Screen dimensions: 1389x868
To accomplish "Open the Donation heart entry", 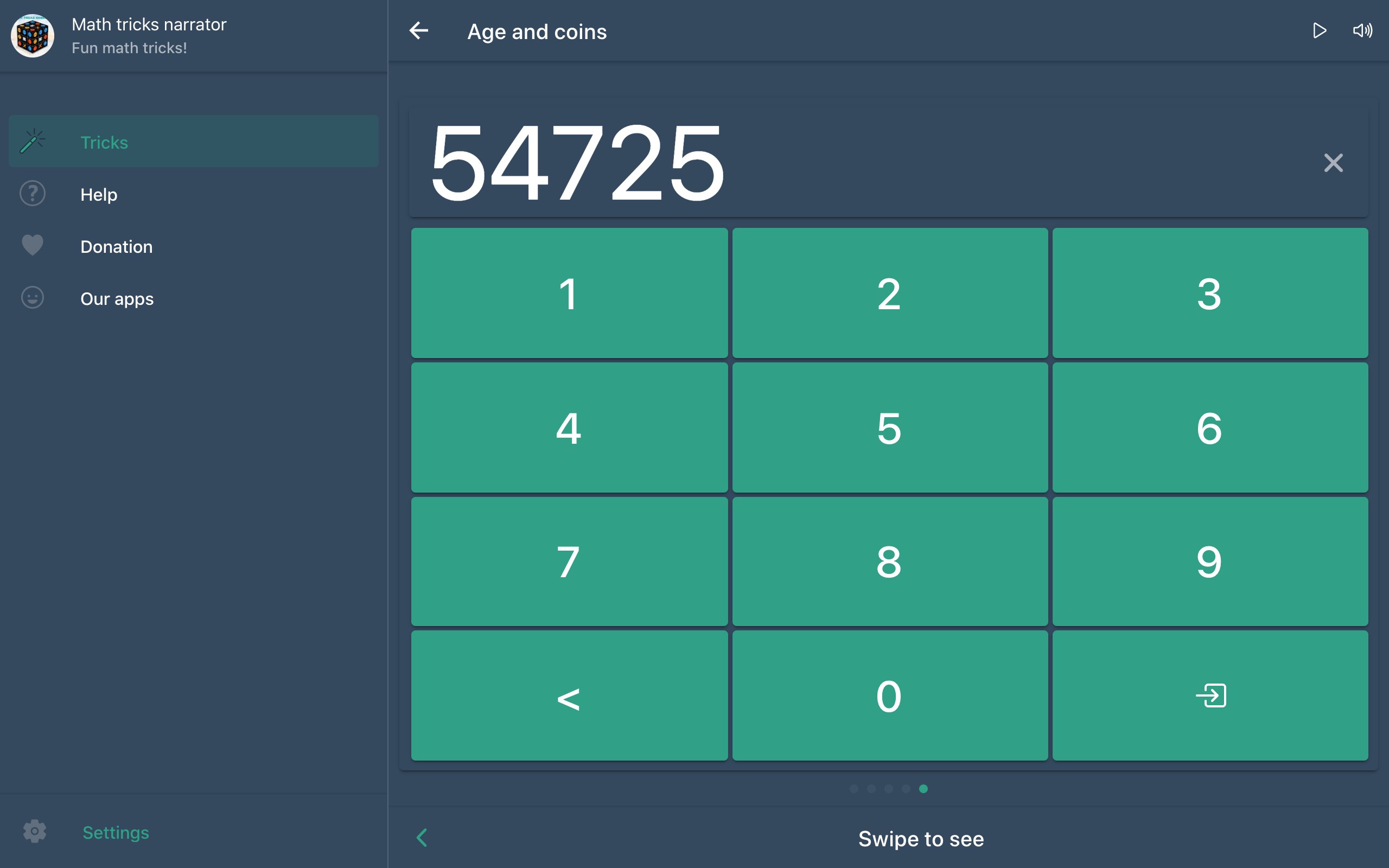I will coord(116,246).
